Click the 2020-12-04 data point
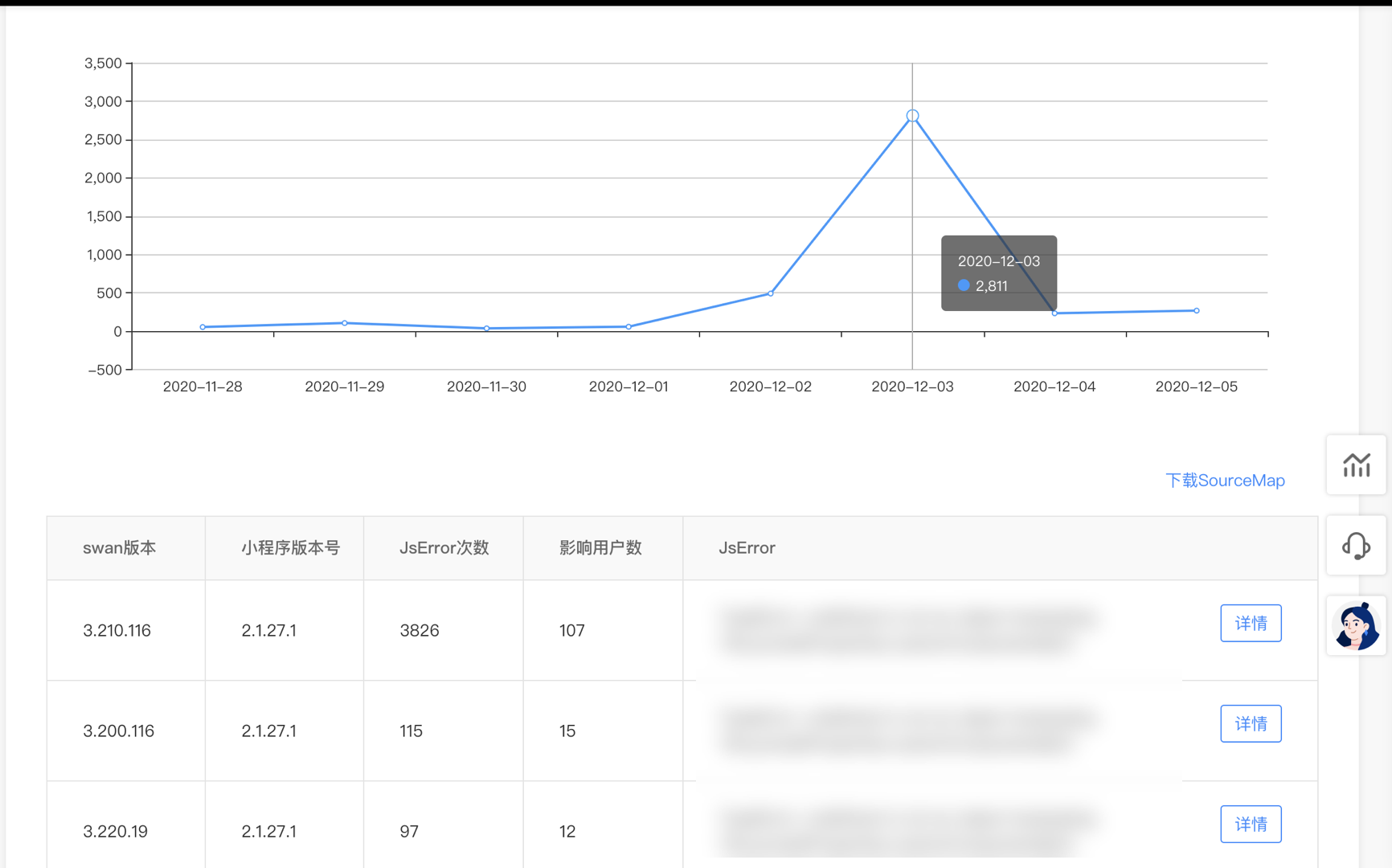 (1054, 313)
